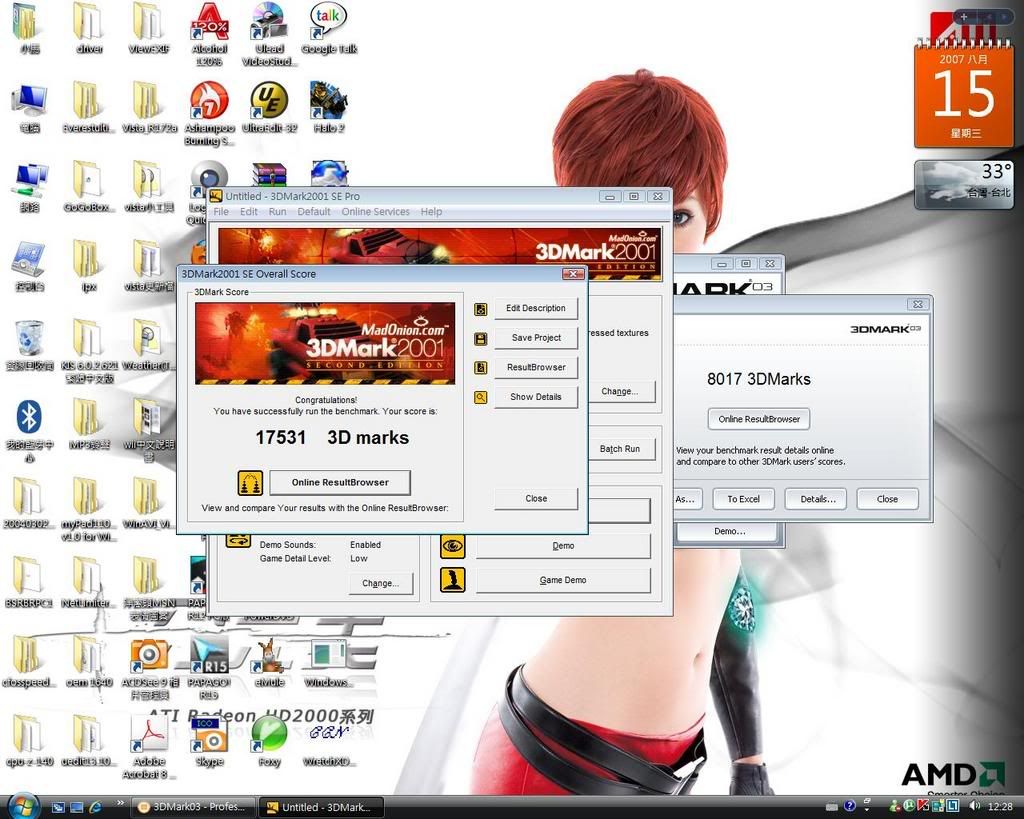Click the ResultBrowser icon beside its button
Image resolution: width=1024 pixels, height=819 pixels.
point(481,368)
